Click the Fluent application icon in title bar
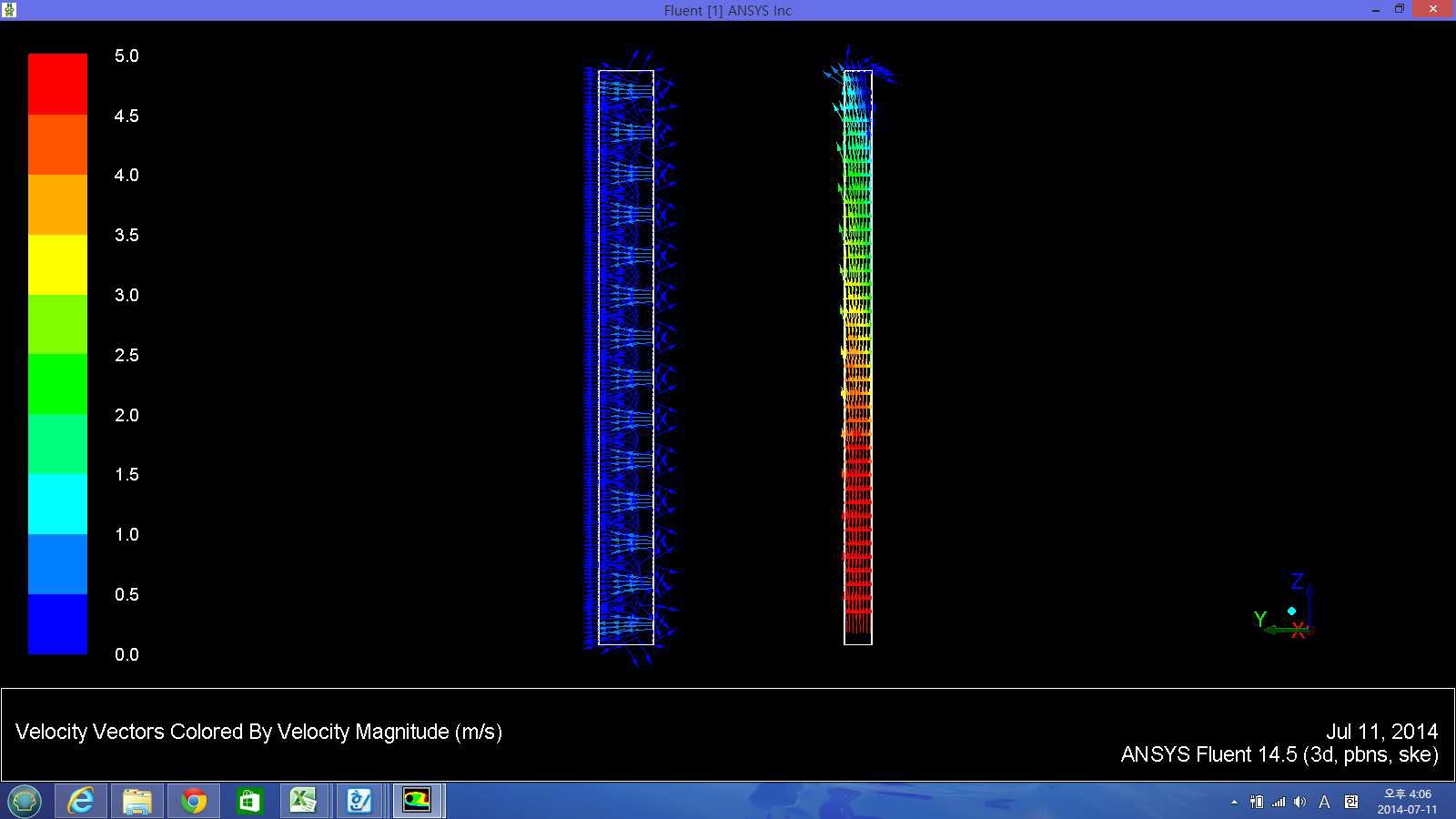Screen dimensions: 1456x819 (9, 10)
